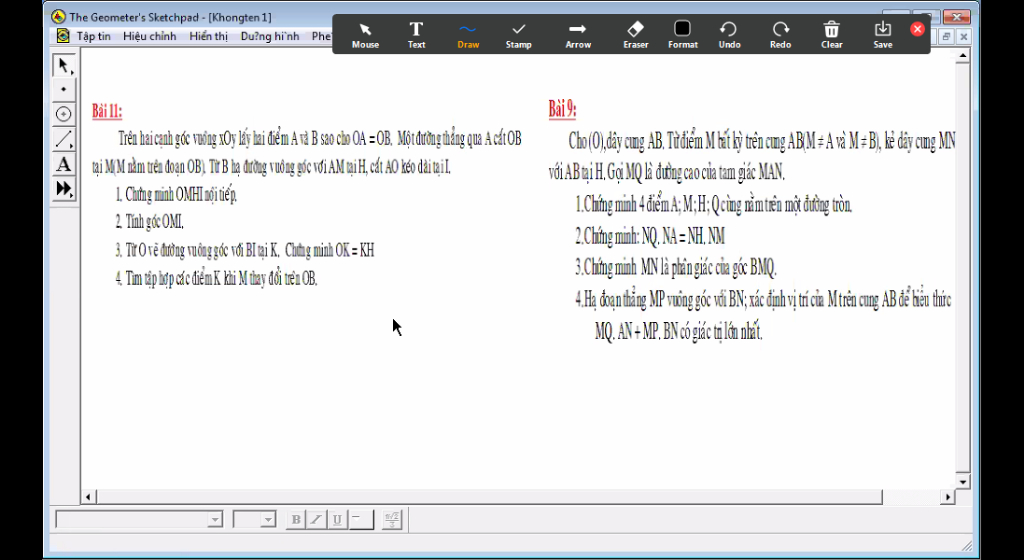
Task: Toggle Bold text formatting
Action: pyautogui.click(x=296, y=520)
